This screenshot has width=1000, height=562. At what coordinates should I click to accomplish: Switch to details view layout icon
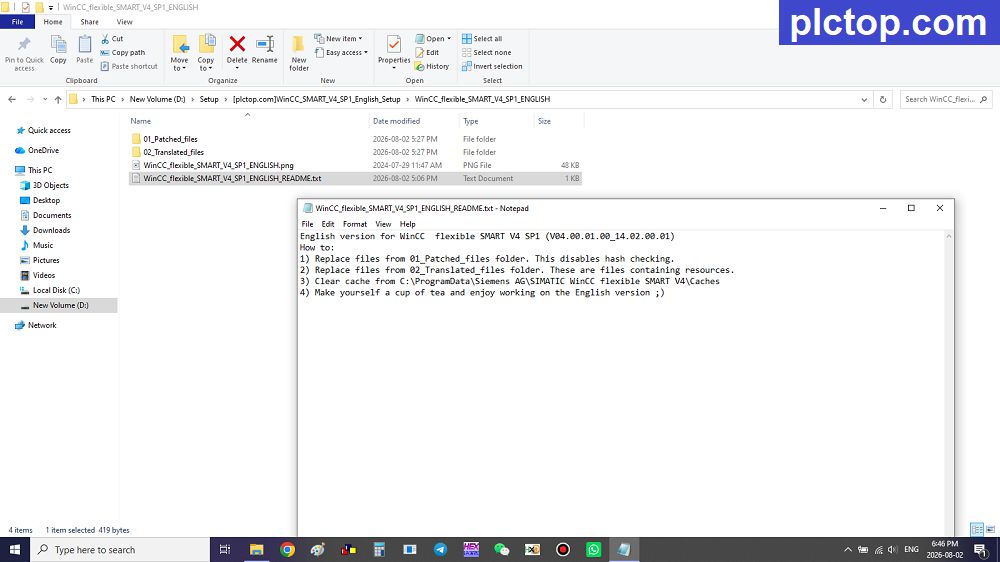click(x=977, y=529)
